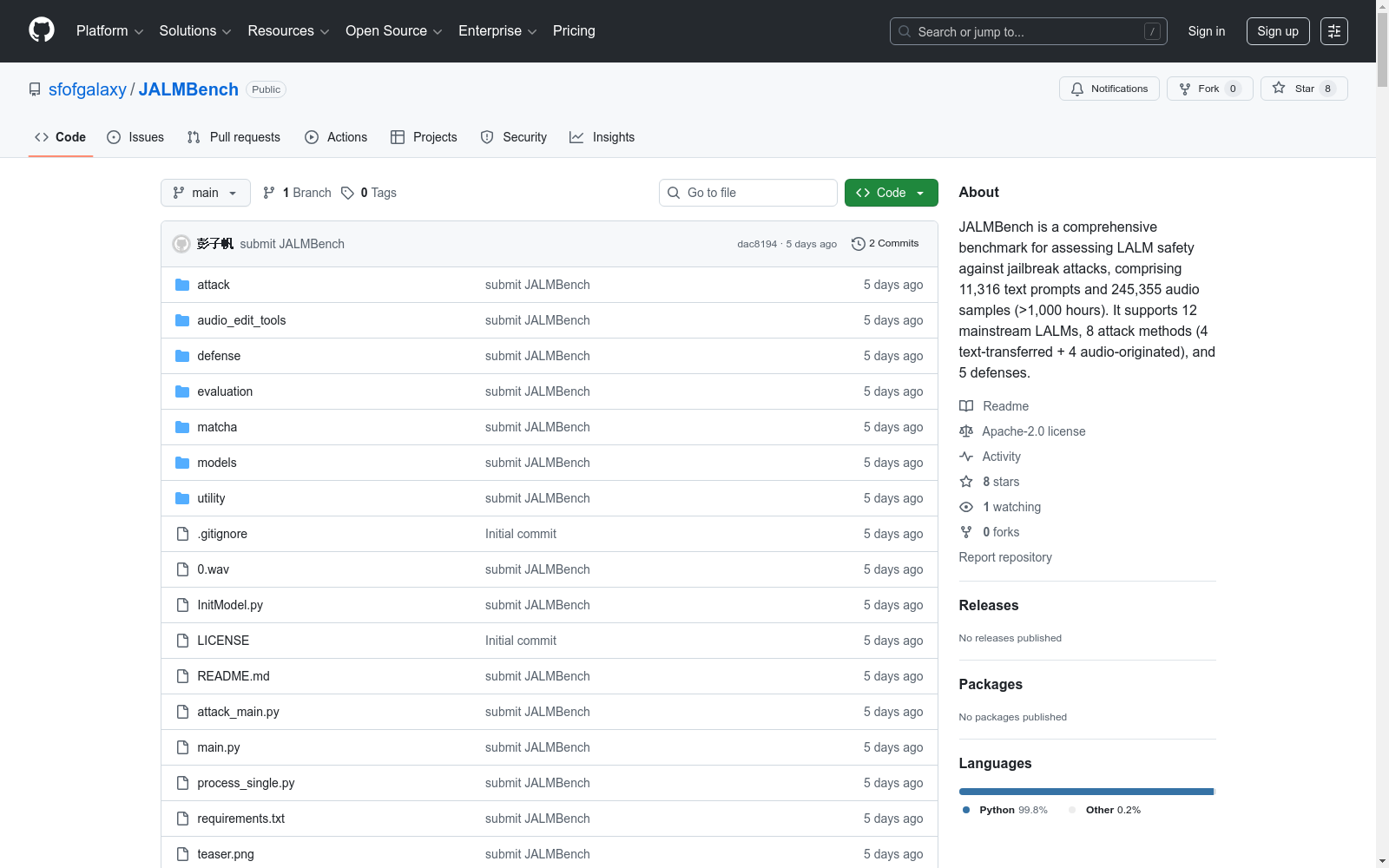Switch to the Code tab
This screenshot has width=1389, height=868.
pos(61,137)
